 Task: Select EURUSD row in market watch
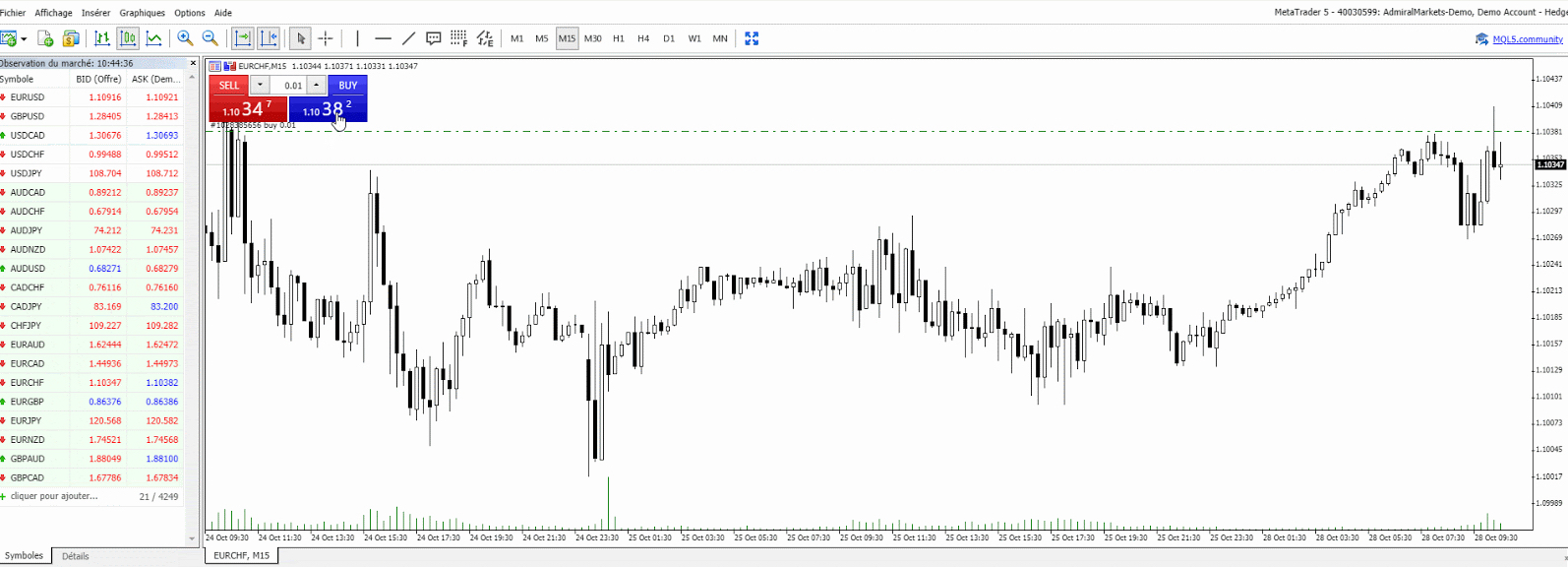[x=92, y=97]
